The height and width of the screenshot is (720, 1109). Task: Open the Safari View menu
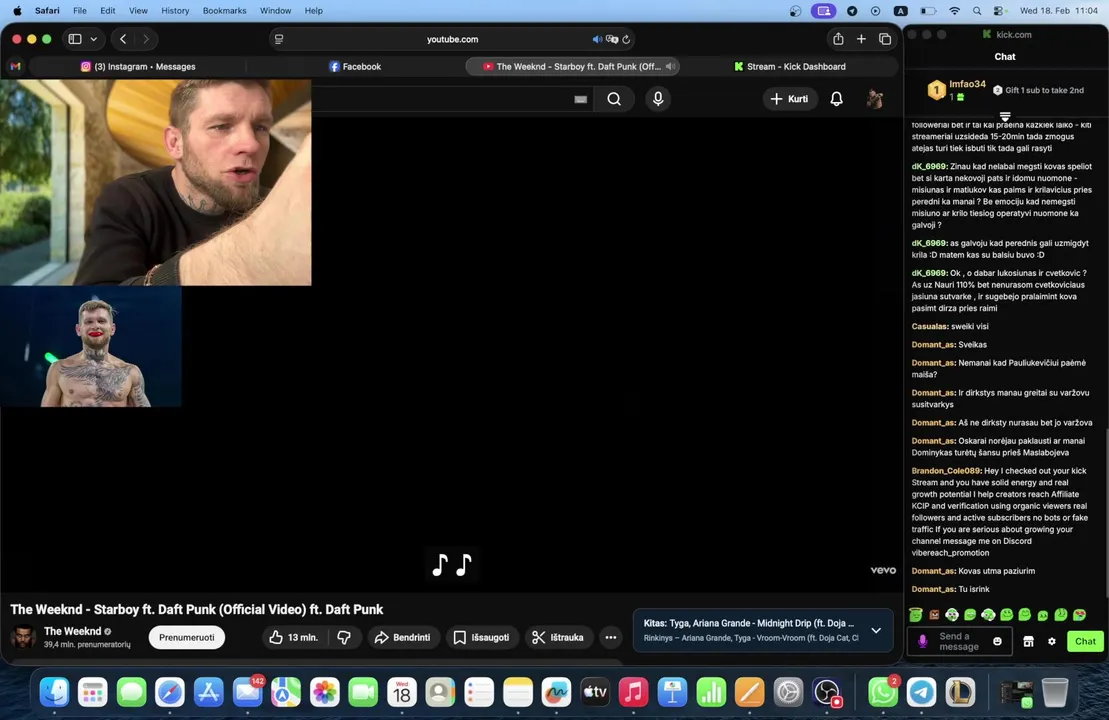[x=138, y=11]
